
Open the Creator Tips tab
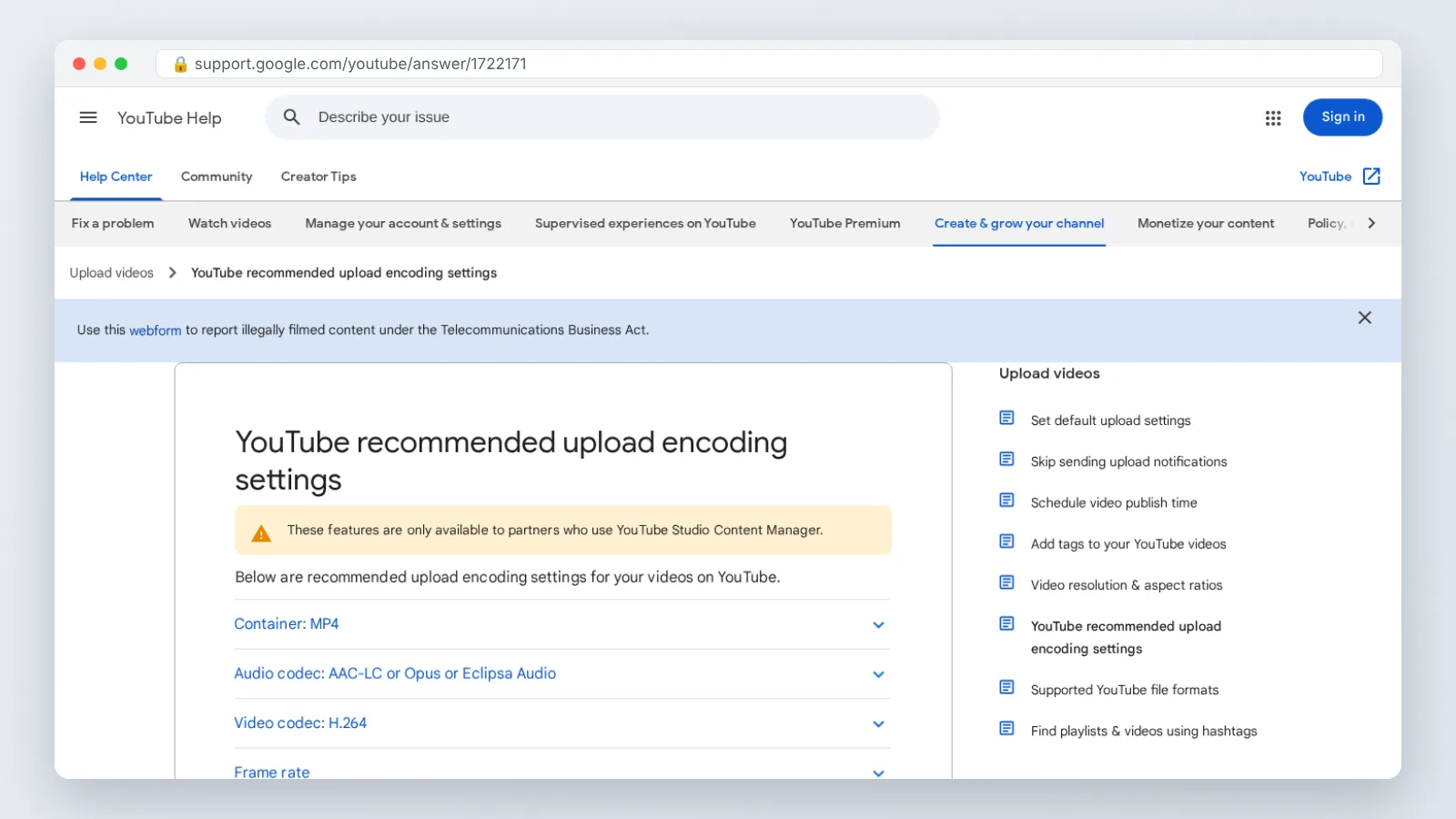318,177
